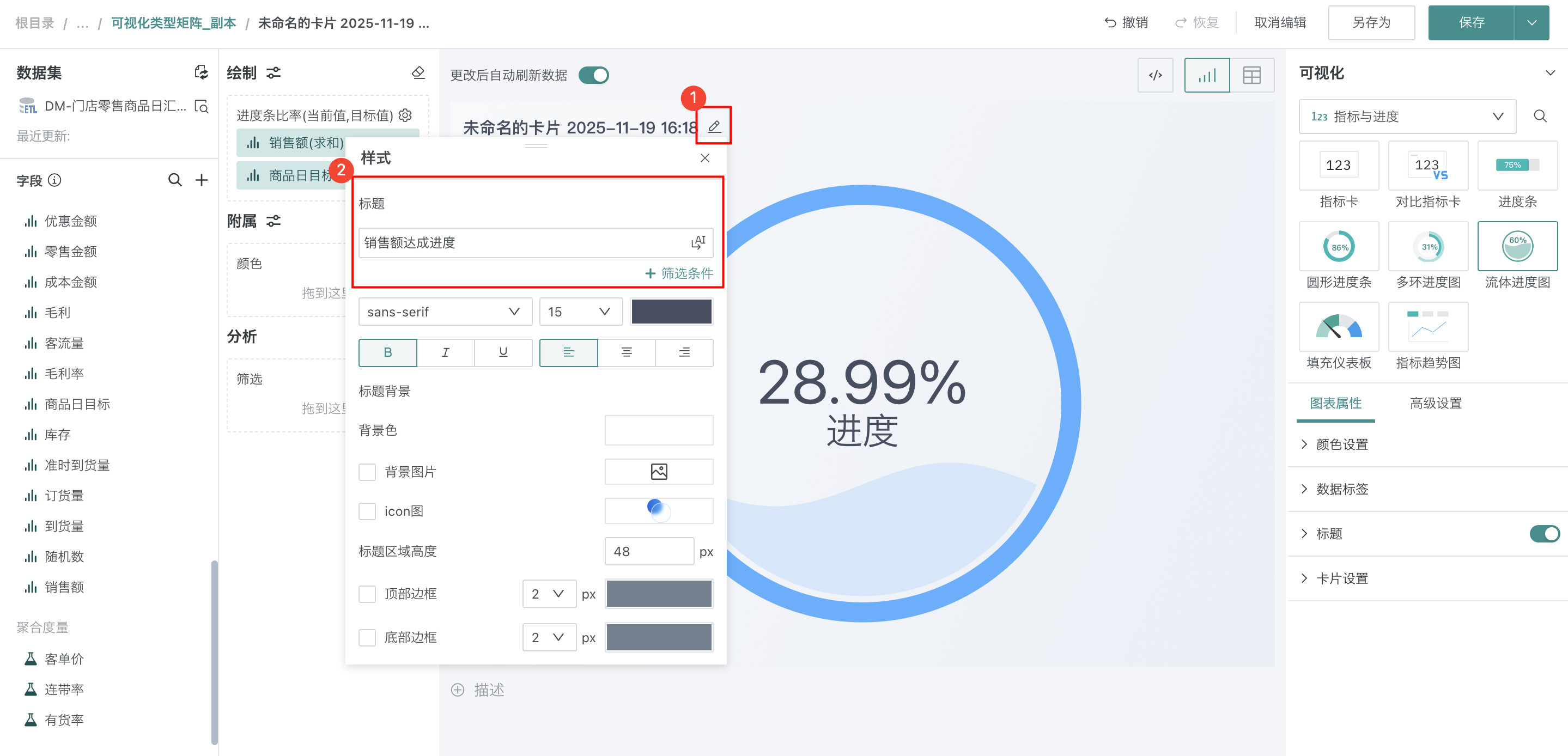Select the 填充仪表板 chart type
This screenshot has width=1568, height=756.
pyautogui.click(x=1339, y=327)
